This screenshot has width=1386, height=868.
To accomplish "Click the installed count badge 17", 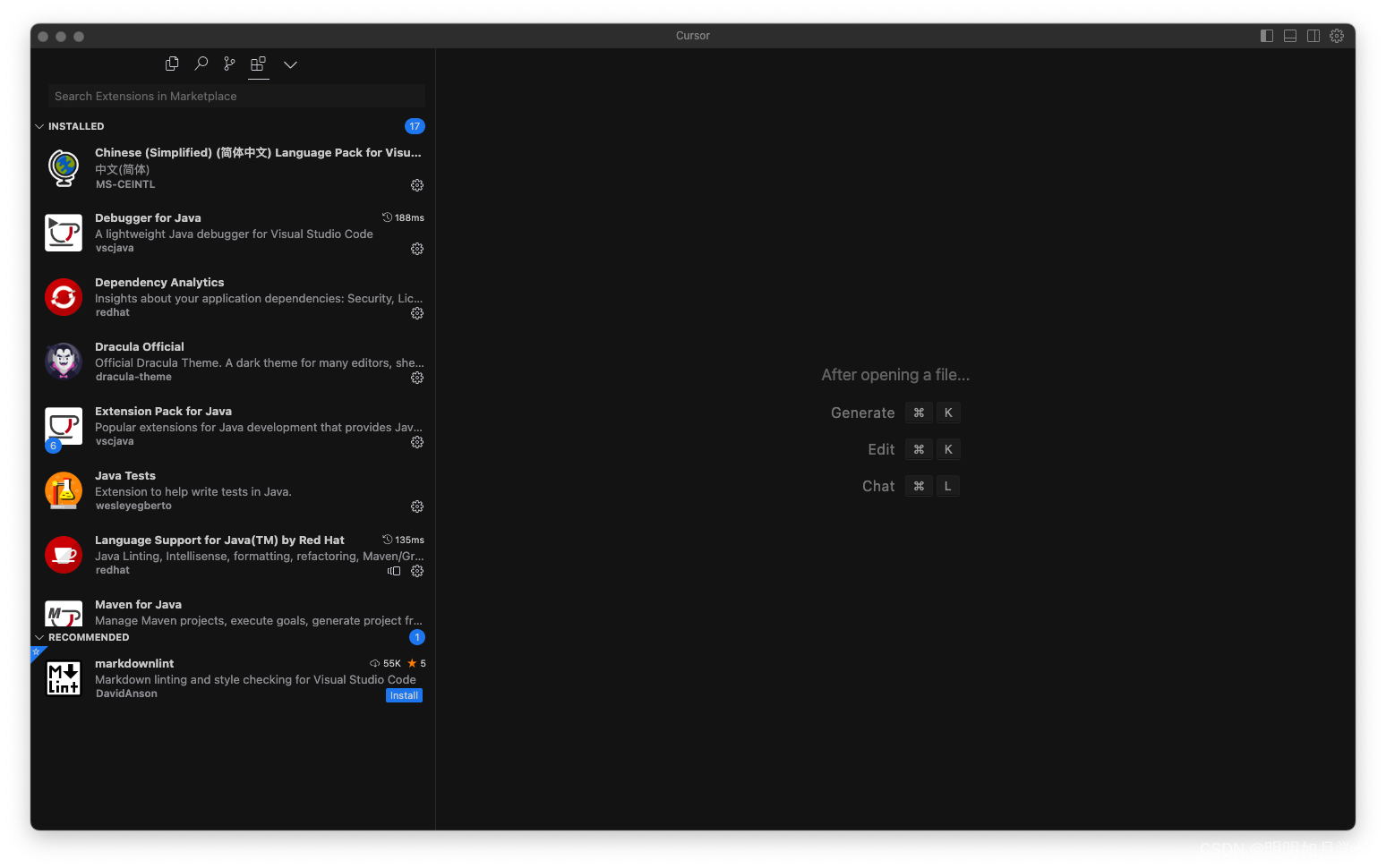I will pos(415,126).
